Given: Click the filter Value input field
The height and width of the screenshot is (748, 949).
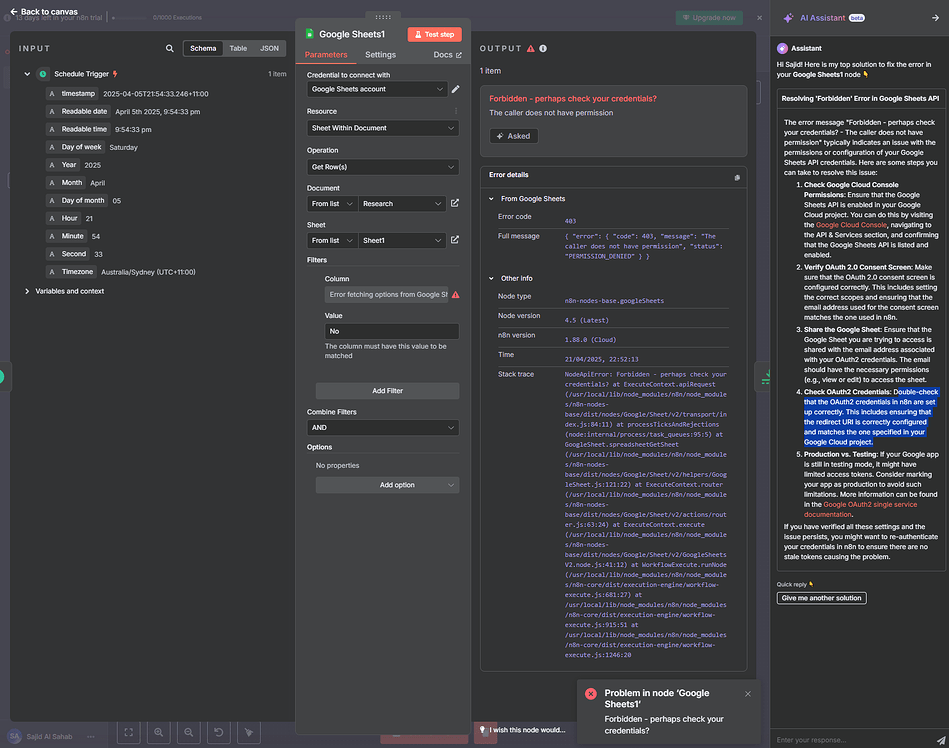Looking at the screenshot, I should point(391,331).
